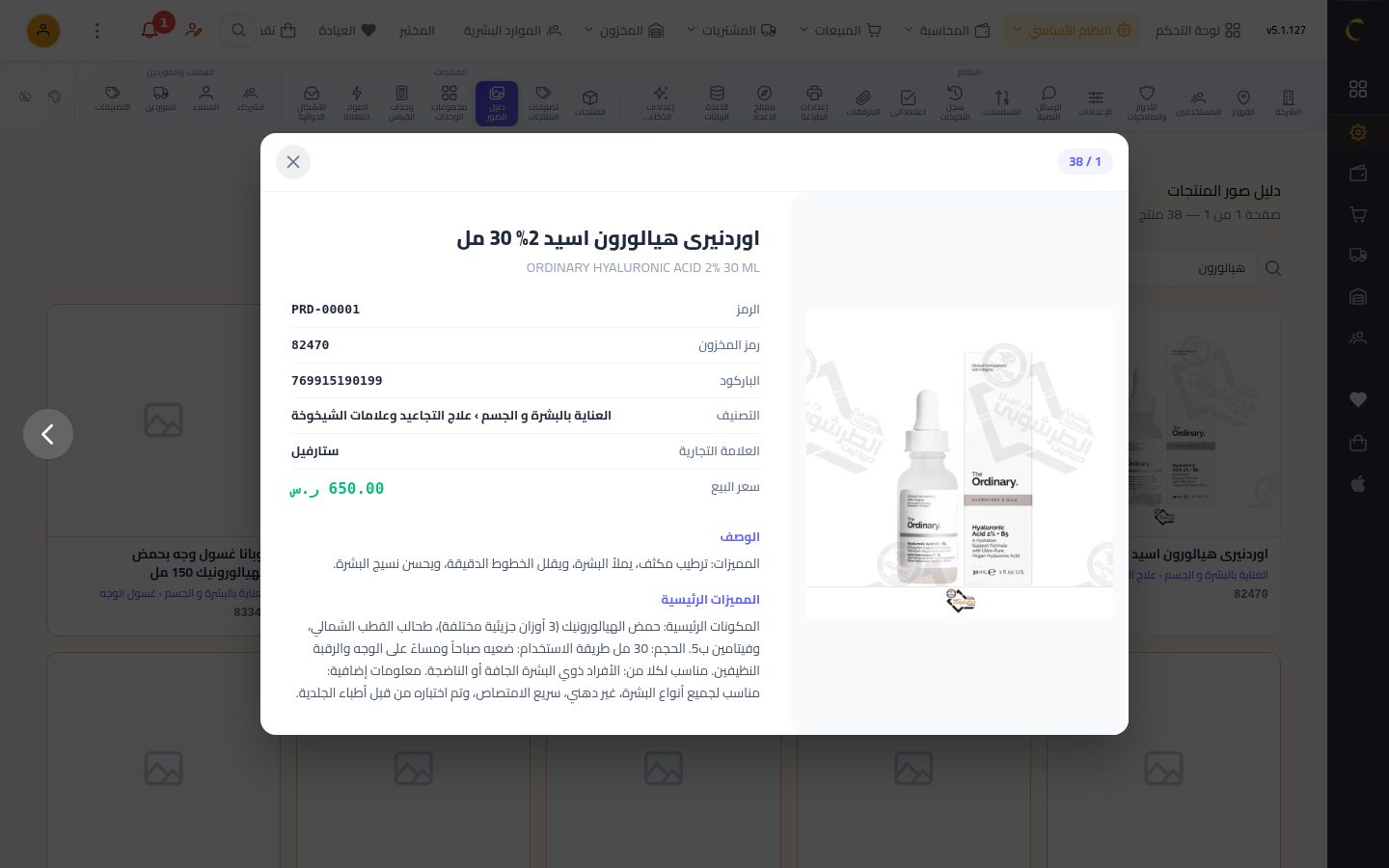Toggle the ribbon visibility eye icon
The height and width of the screenshot is (868, 1389).
tap(25, 96)
